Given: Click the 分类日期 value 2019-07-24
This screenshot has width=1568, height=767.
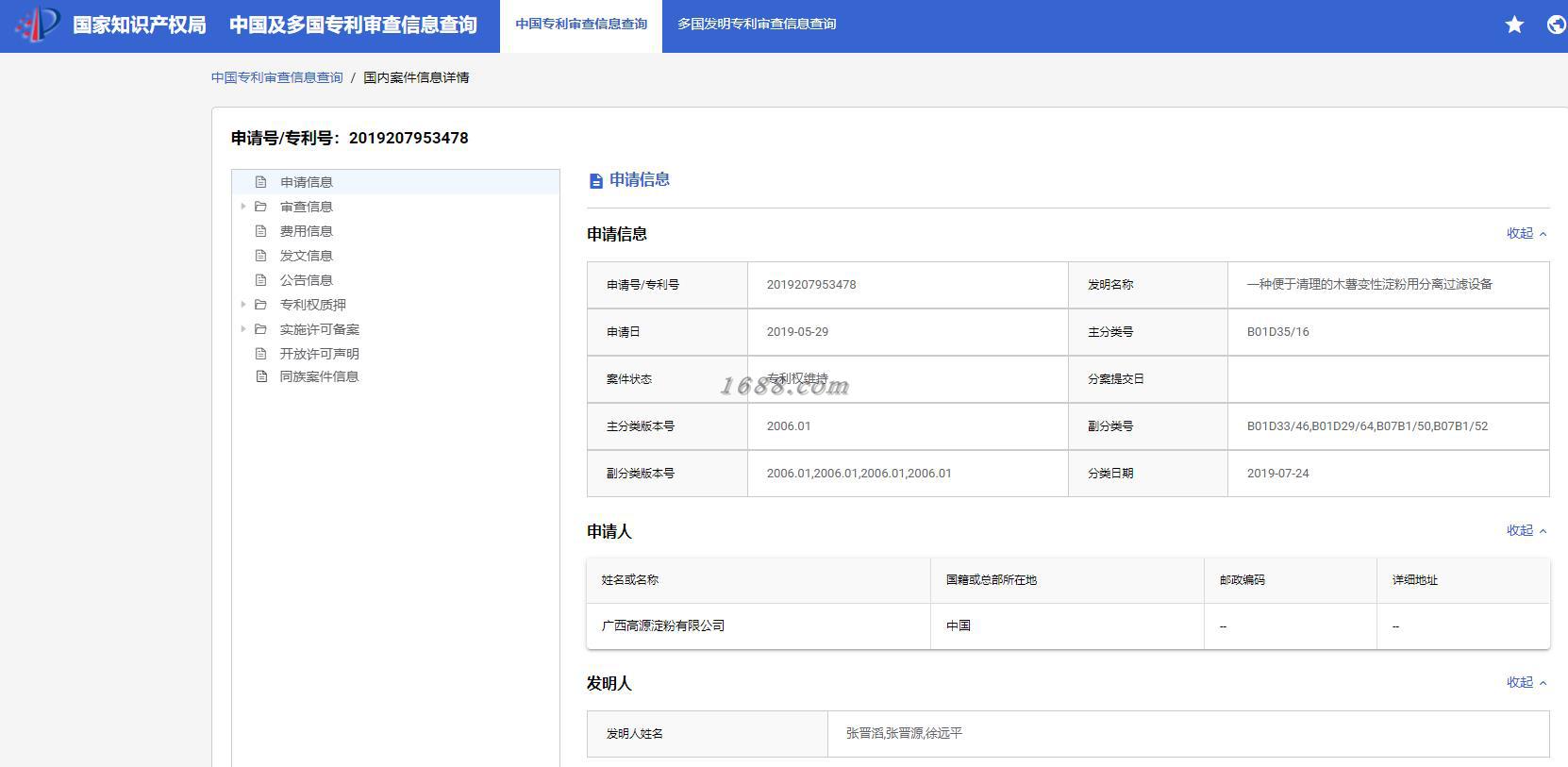Looking at the screenshot, I should (1277, 474).
